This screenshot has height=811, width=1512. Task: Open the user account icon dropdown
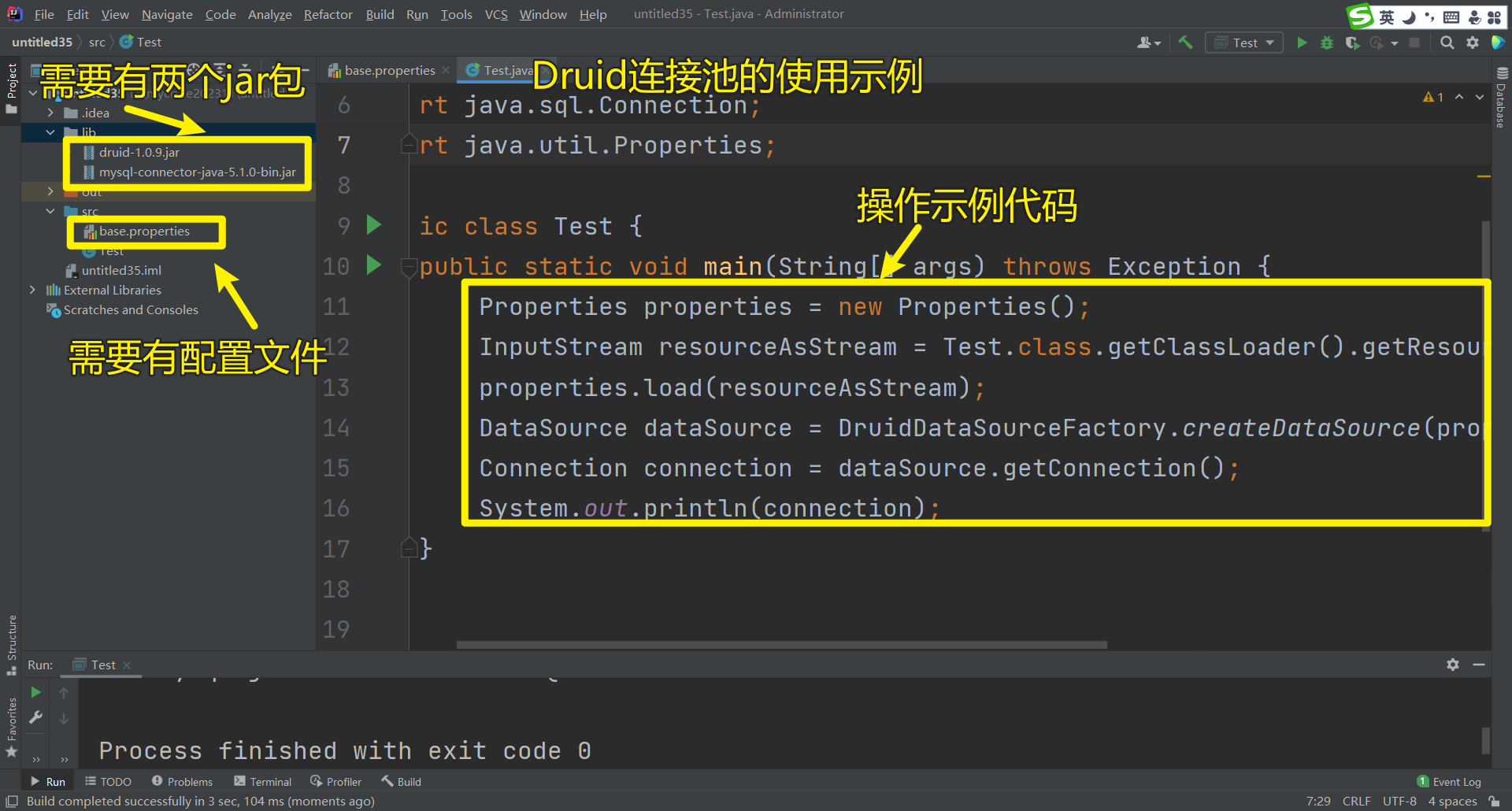pos(1149,43)
